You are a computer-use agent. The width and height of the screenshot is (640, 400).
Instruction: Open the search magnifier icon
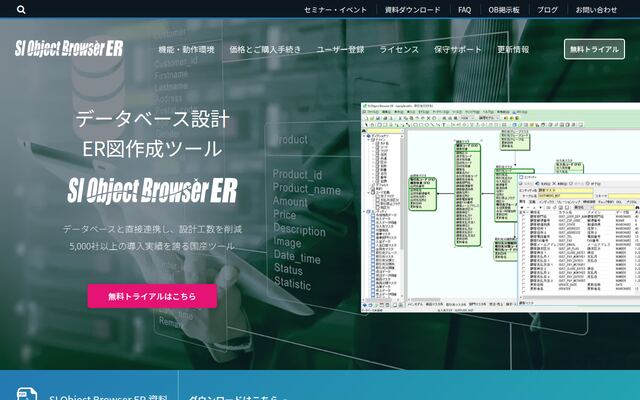21,10
